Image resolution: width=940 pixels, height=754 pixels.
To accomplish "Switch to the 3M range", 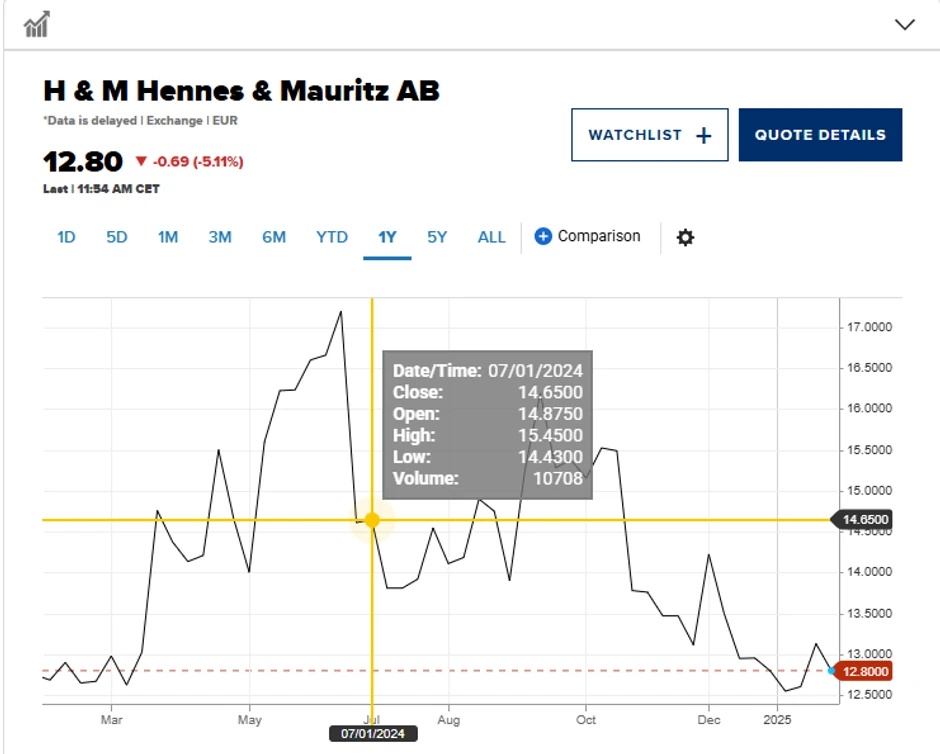I will (220, 238).
